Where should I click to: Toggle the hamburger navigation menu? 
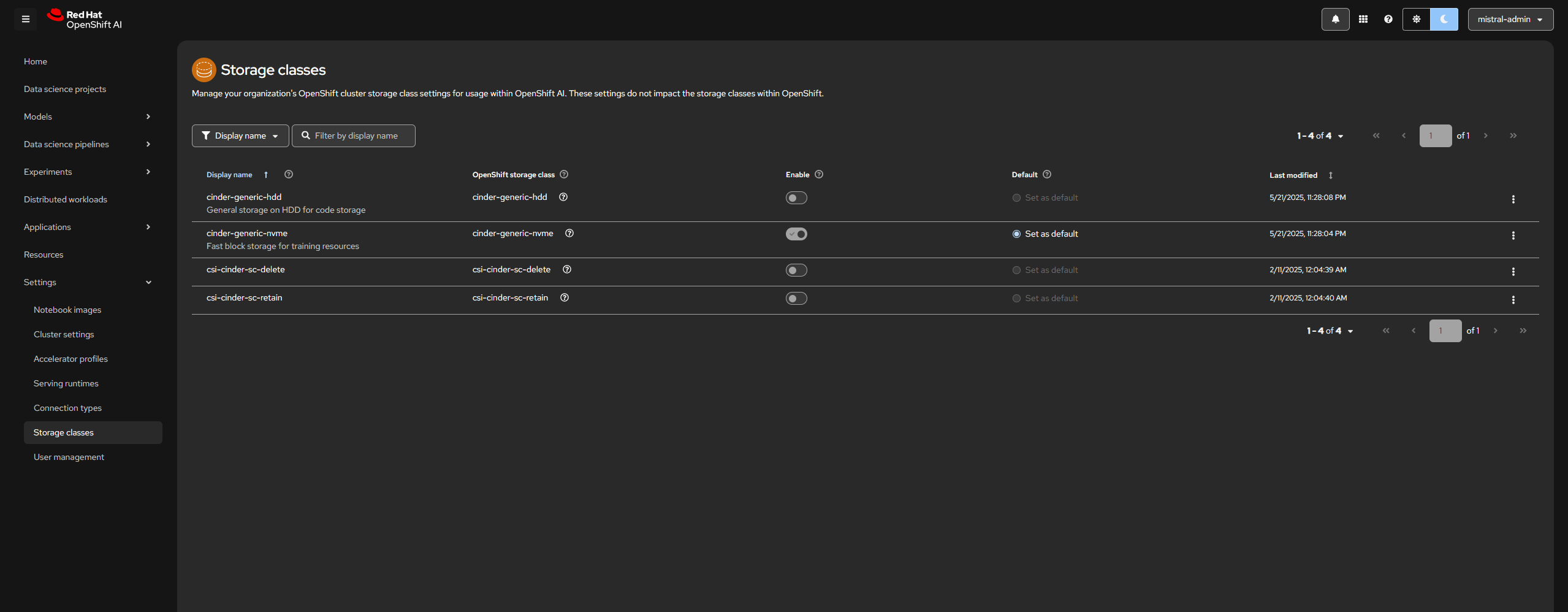coord(26,19)
